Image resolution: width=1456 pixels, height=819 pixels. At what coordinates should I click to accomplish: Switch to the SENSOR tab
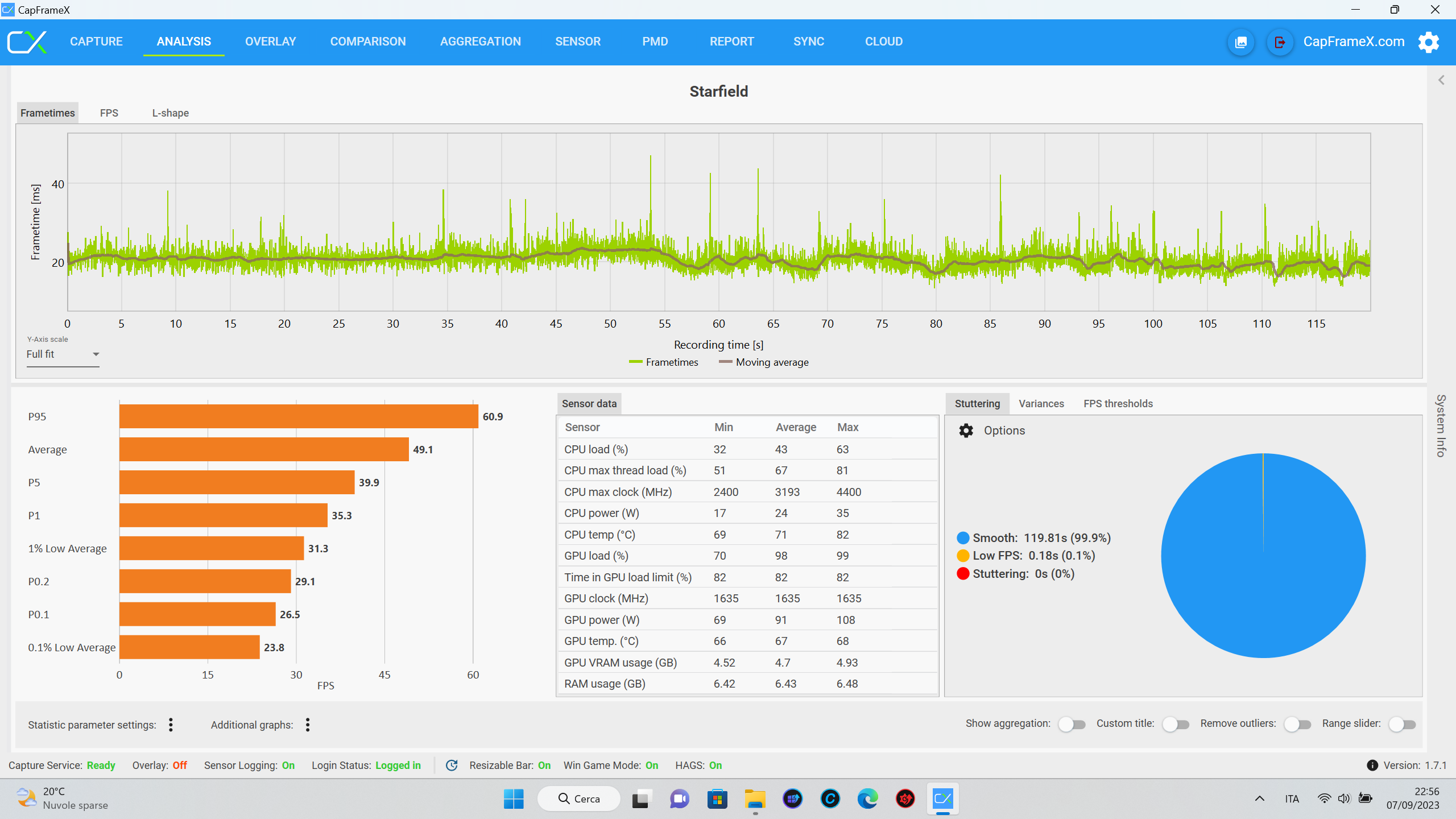click(578, 42)
